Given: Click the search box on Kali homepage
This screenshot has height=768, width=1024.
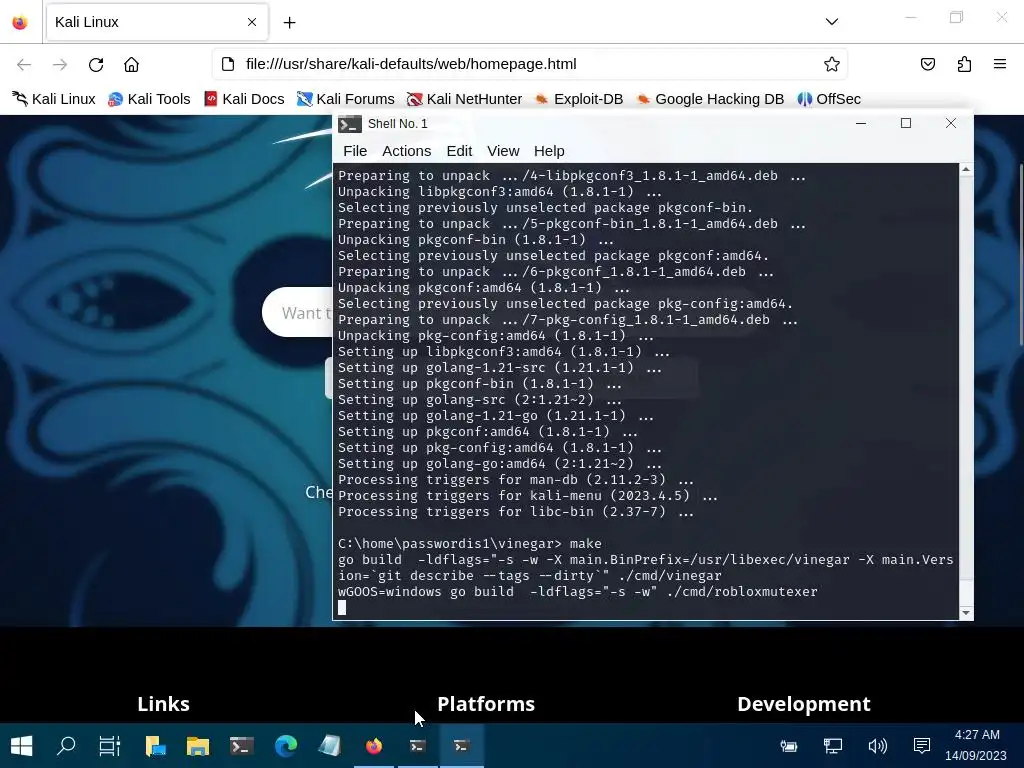Looking at the screenshot, I should (297, 312).
